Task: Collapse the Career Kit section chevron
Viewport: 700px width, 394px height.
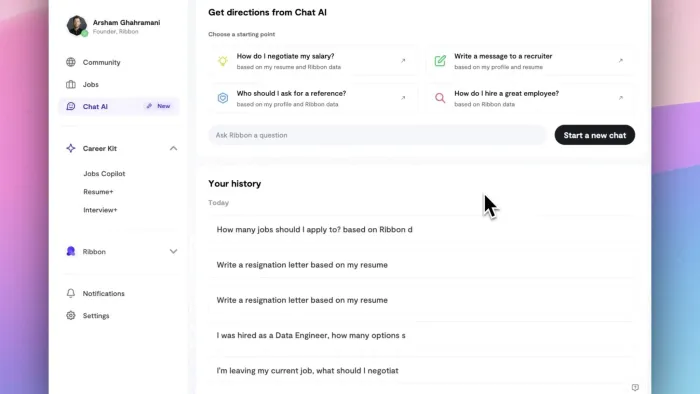Action: pos(173,148)
